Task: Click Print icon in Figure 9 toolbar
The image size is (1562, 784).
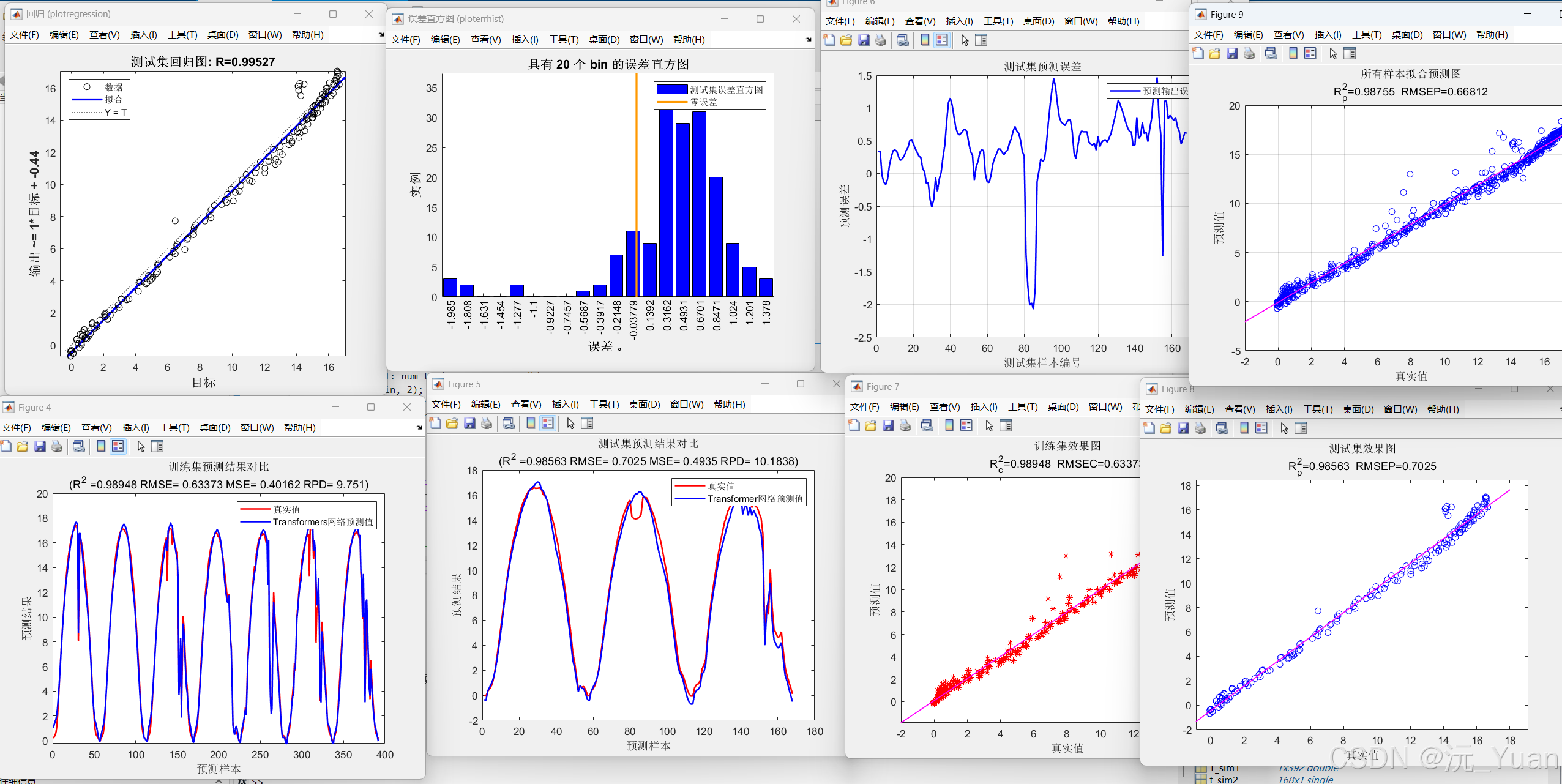Action: click(x=1249, y=54)
